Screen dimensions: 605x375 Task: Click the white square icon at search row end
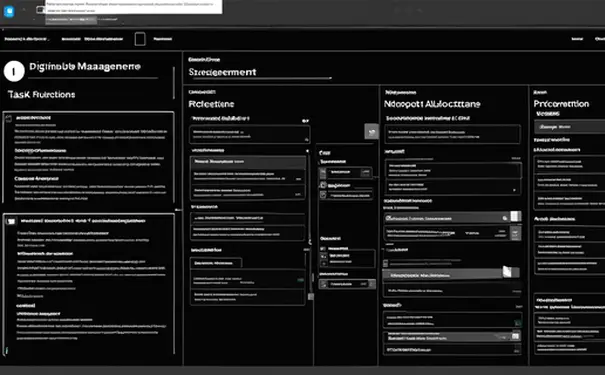point(515,216)
